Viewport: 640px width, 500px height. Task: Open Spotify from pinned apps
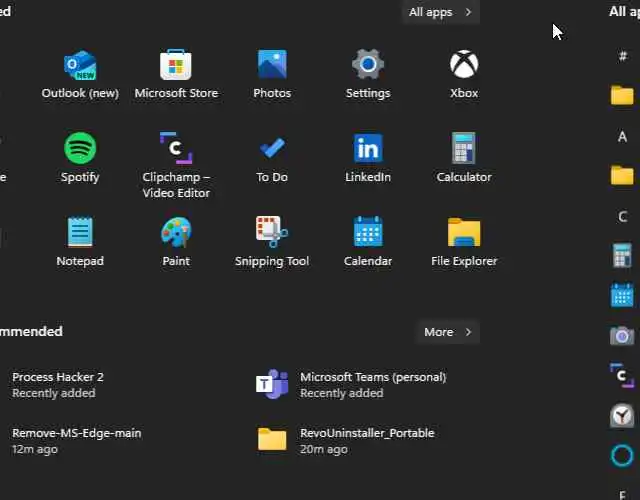80,158
